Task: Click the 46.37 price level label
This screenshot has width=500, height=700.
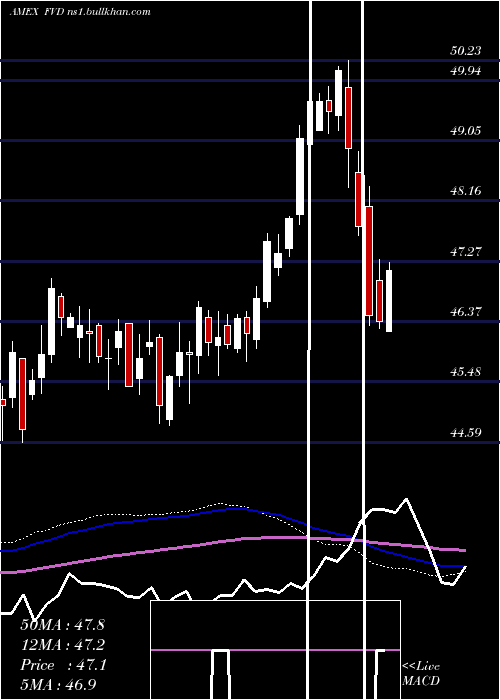Action: click(x=466, y=311)
